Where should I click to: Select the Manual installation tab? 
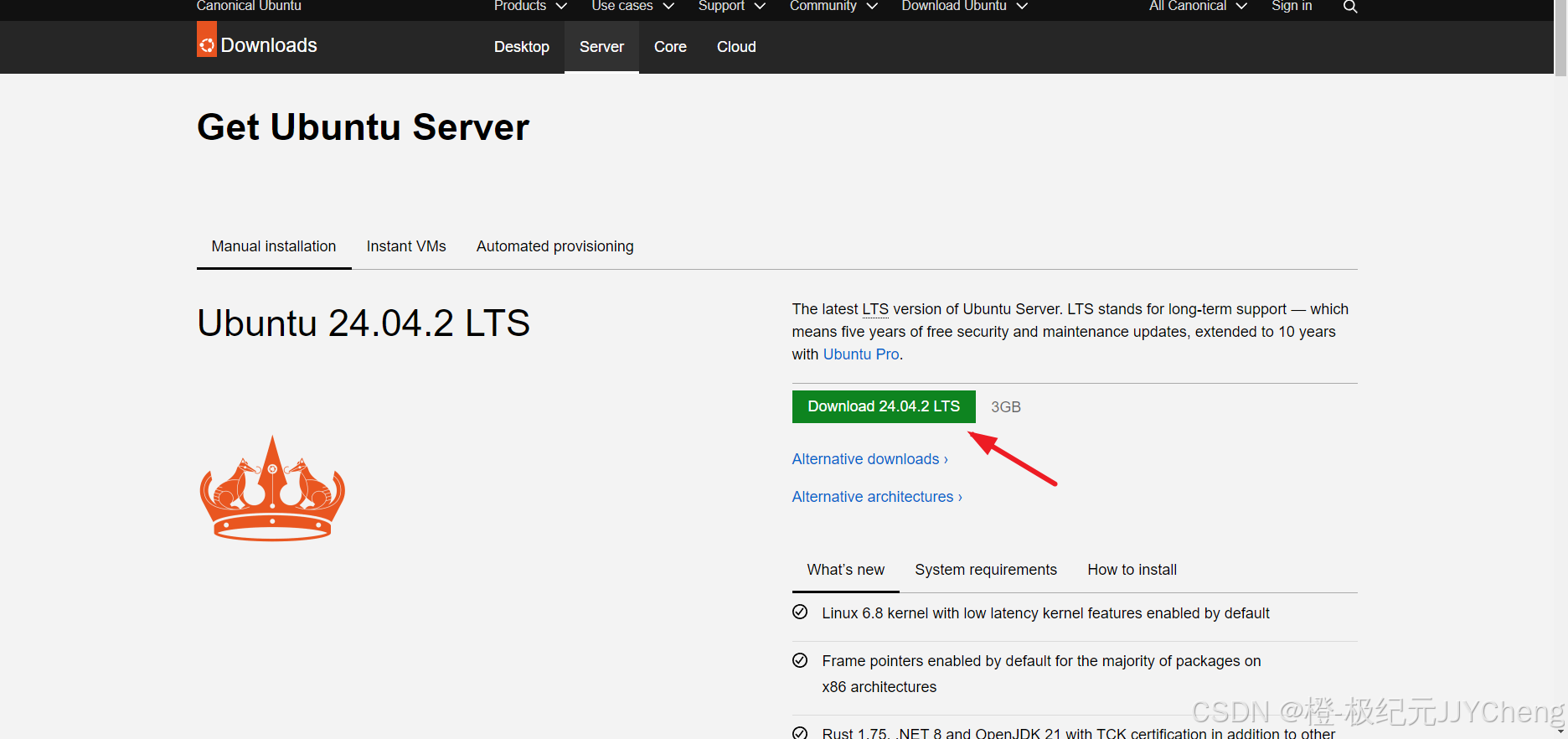[x=274, y=246]
